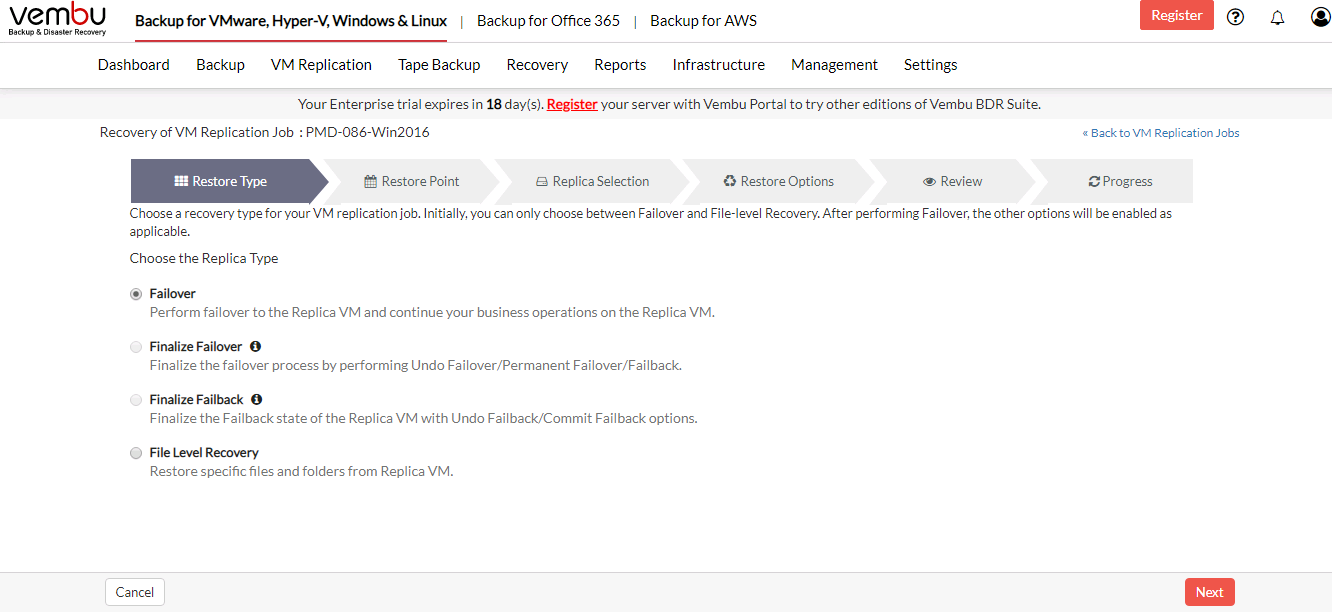This screenshot has width=1332, height=615.
Task: Open the help question mark icon
Action: coord(1235,16)
